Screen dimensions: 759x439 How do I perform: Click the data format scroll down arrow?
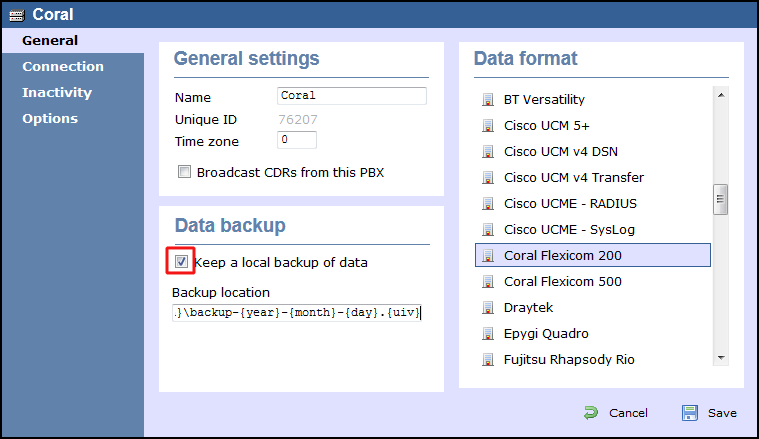point(721,358)
